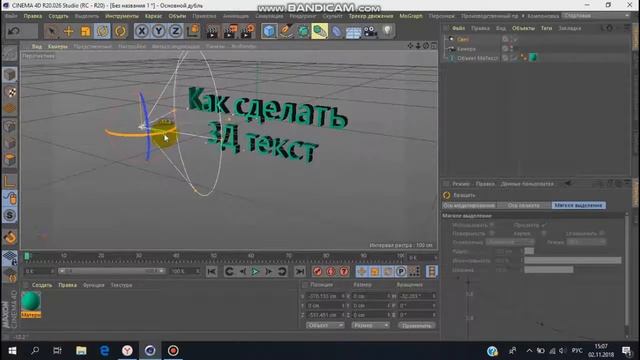
Task: Add a light bulb object
Action: (387, 31)
